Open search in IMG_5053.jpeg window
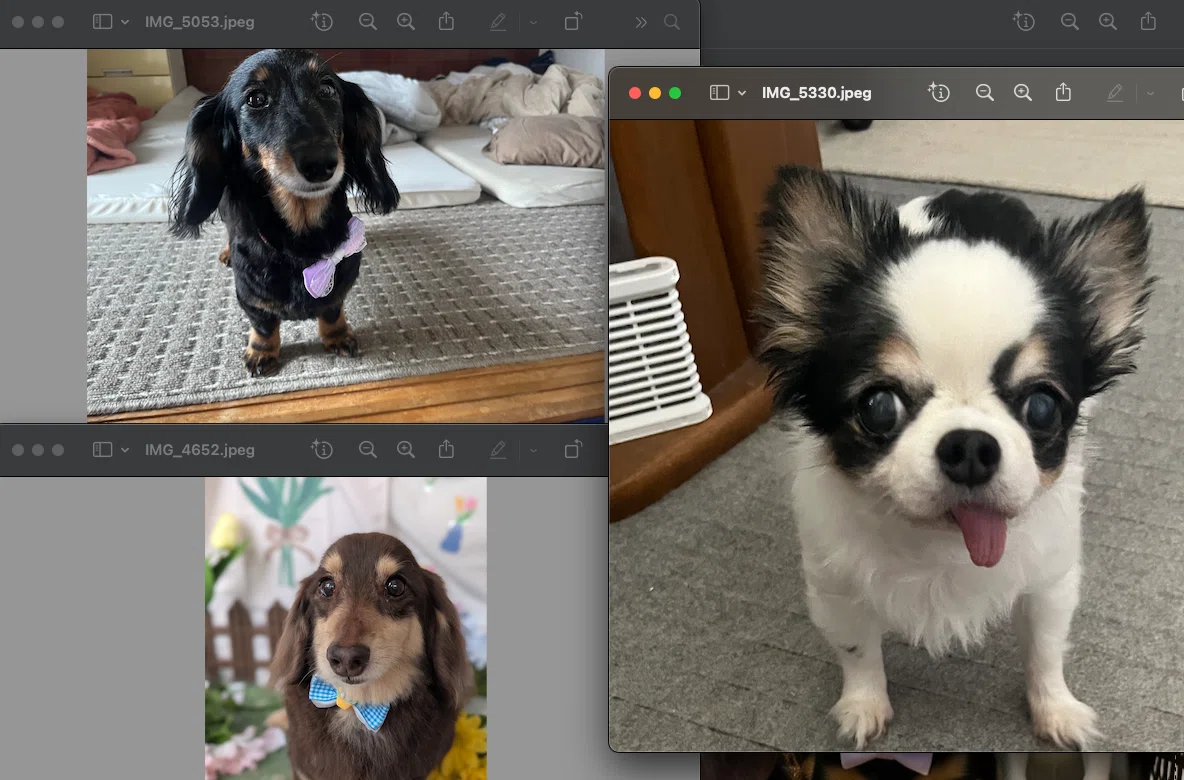The height and width of the screenshot is (780, 1184). 672,22
